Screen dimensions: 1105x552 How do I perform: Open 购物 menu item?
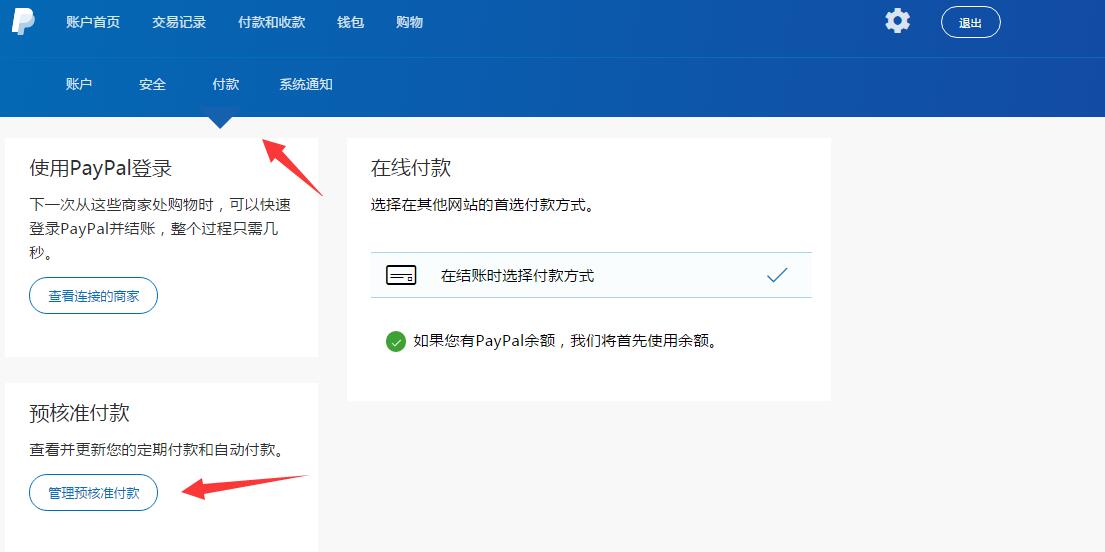pyautogui.click(x=409, y=22)
